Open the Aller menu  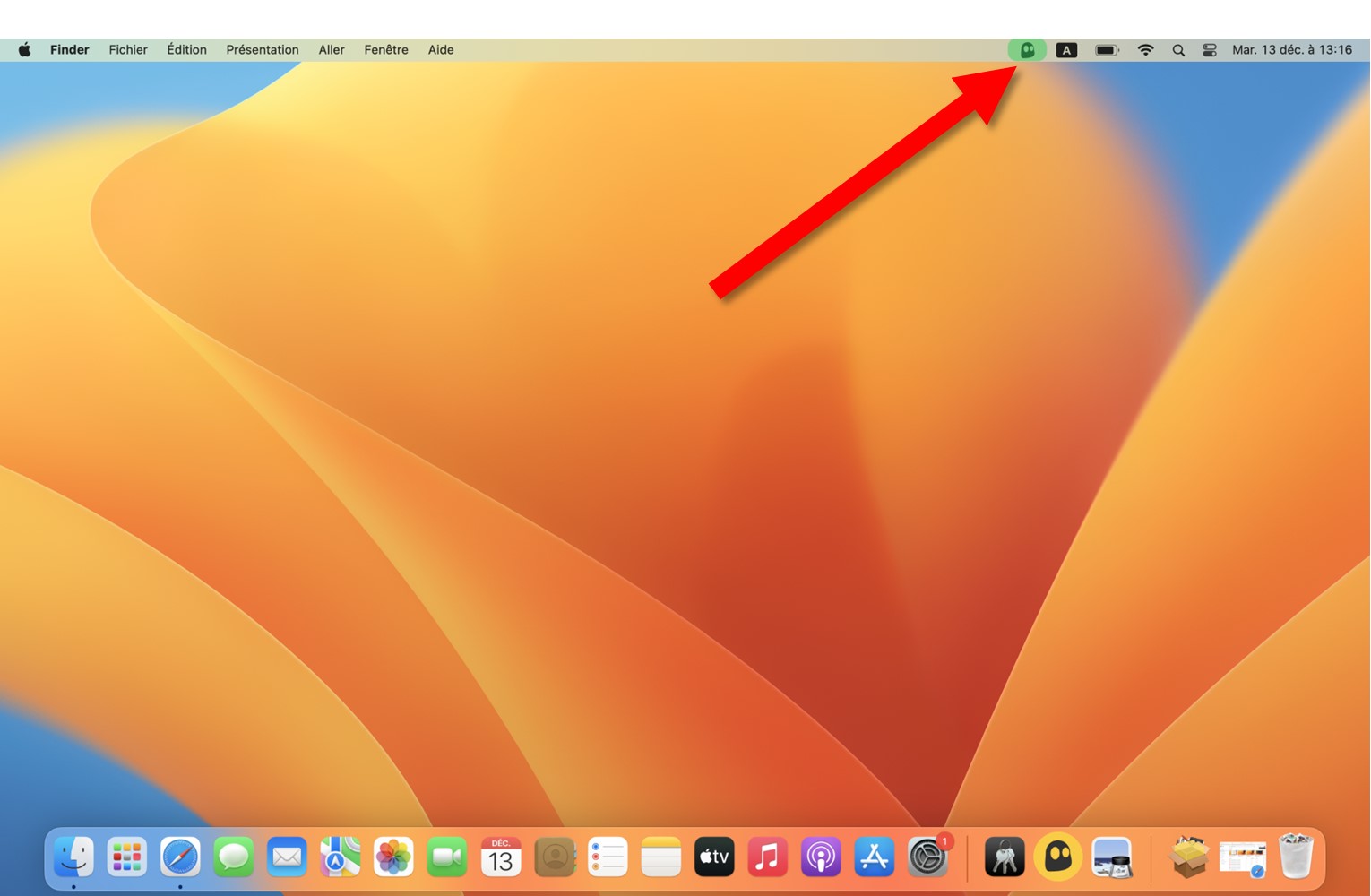(332, 50)
